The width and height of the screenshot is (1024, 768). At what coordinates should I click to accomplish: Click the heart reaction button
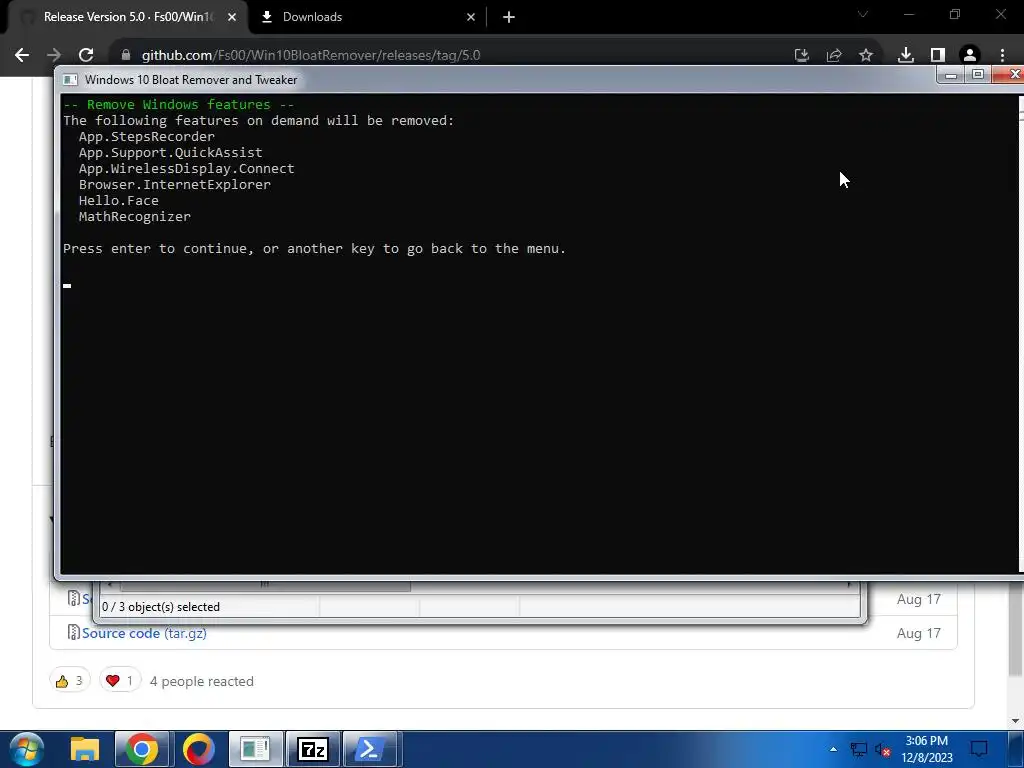point(120,681)
